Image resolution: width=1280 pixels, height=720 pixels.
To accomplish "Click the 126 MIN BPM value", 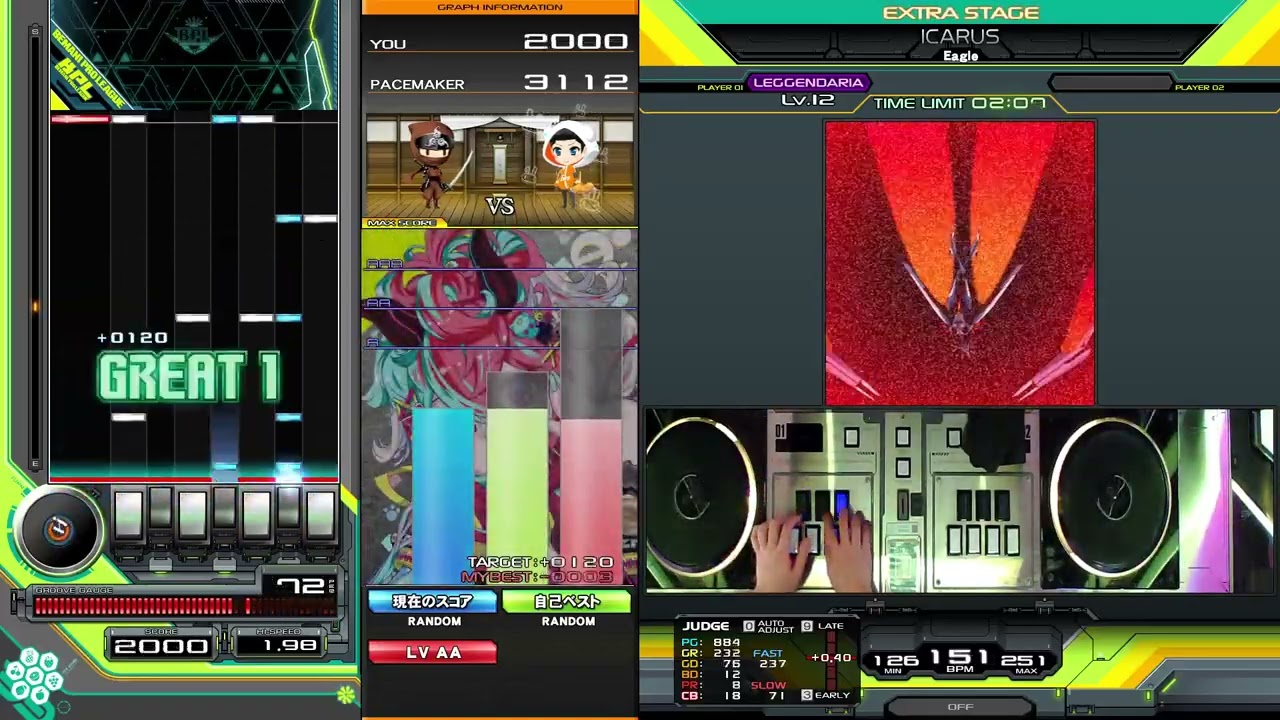I will [896, 660].
